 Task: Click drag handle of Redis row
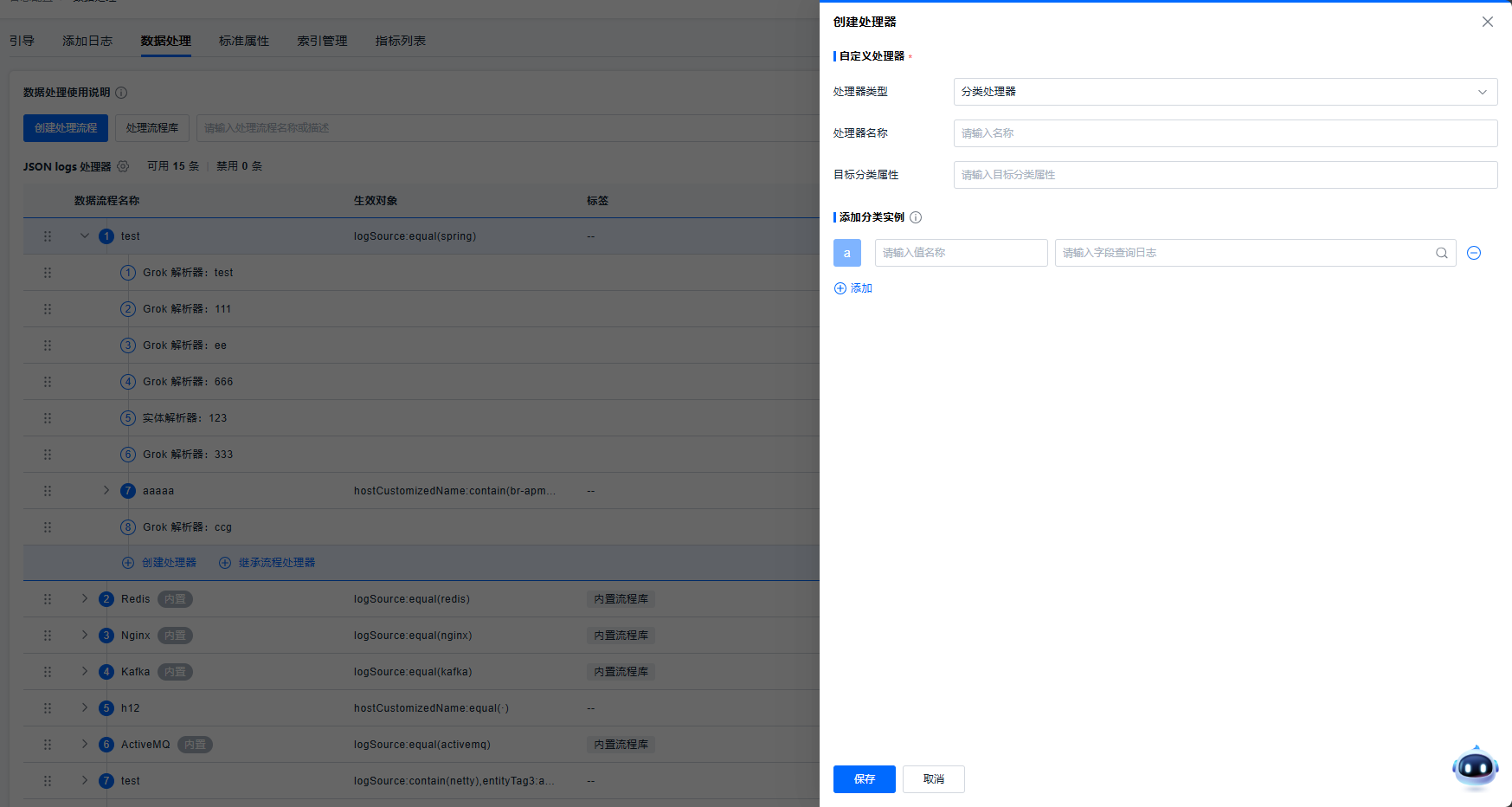(48, 599)
